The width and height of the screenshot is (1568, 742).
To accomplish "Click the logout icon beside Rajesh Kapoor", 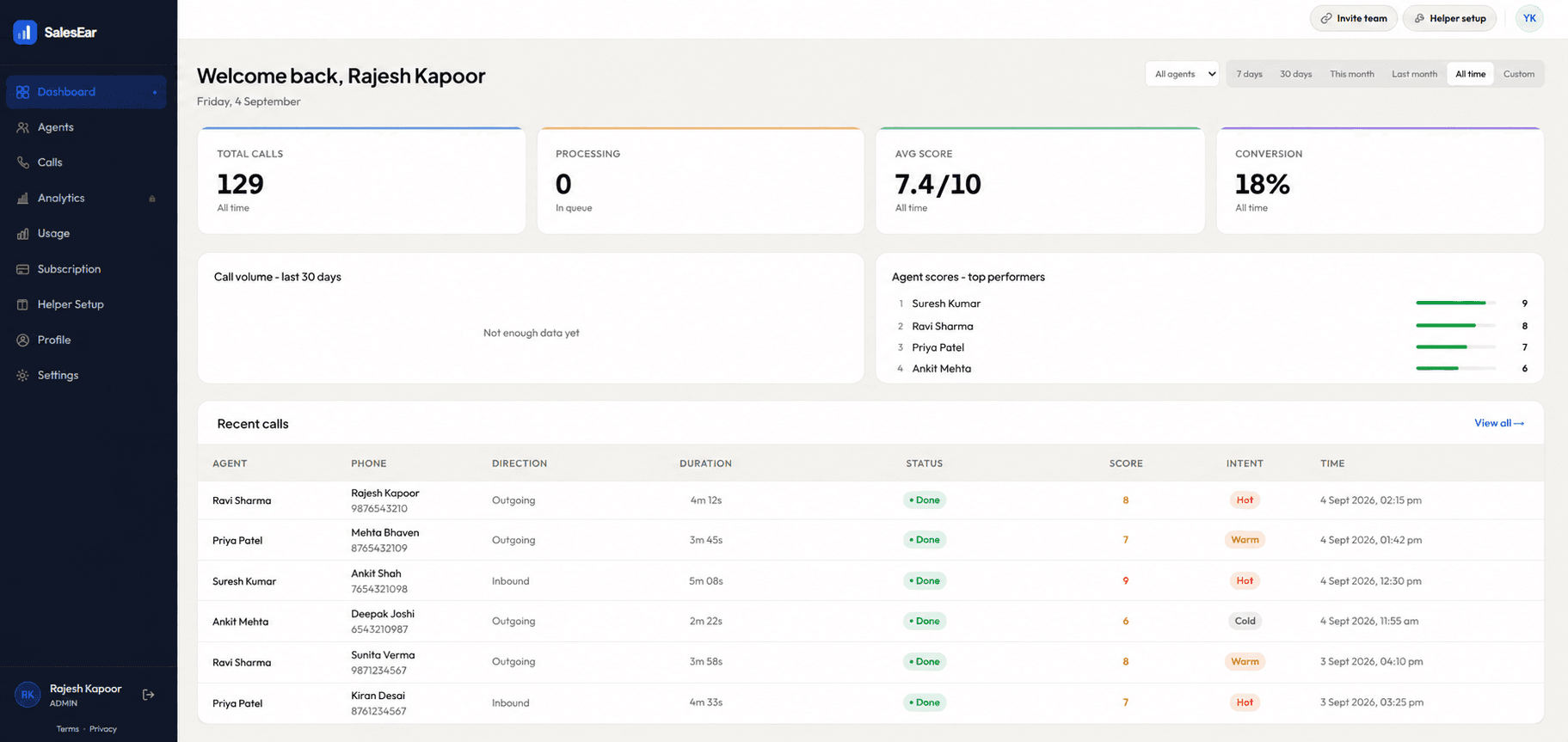I will point(148,695).
